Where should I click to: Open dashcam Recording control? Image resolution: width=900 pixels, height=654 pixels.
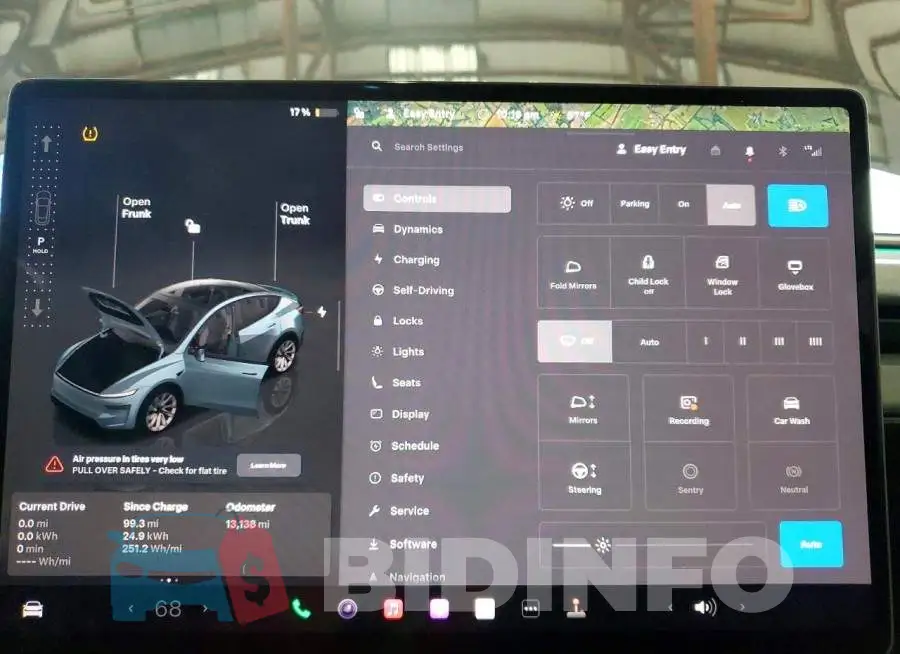(x=689, y=409)
